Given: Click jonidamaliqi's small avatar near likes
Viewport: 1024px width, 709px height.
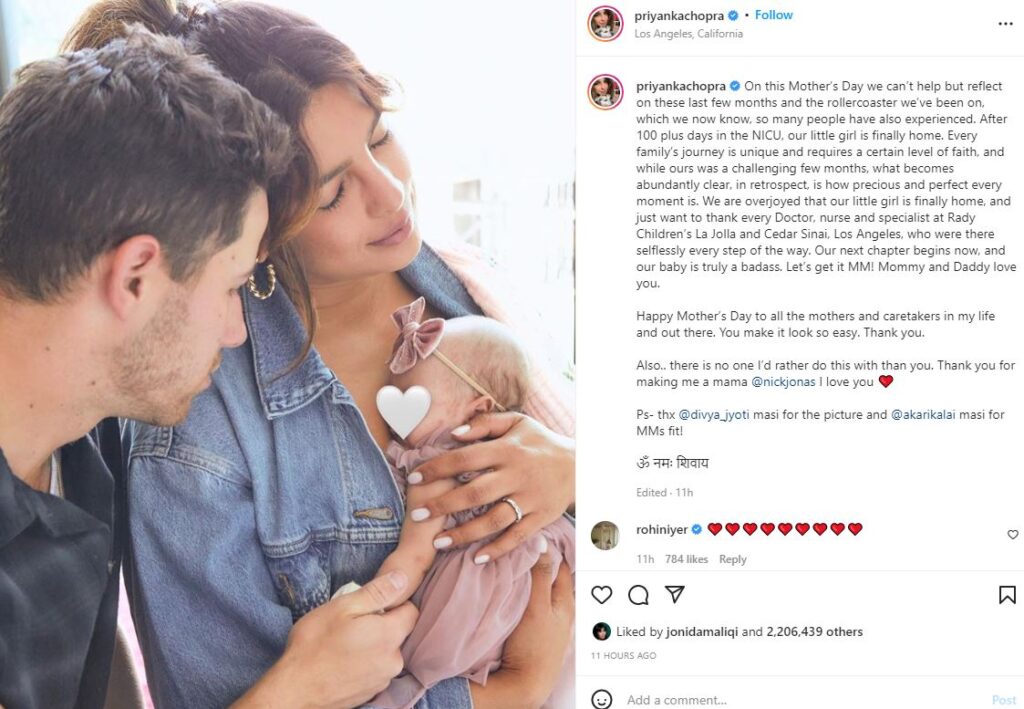Looking at the screenshot, I should [601, 631].
